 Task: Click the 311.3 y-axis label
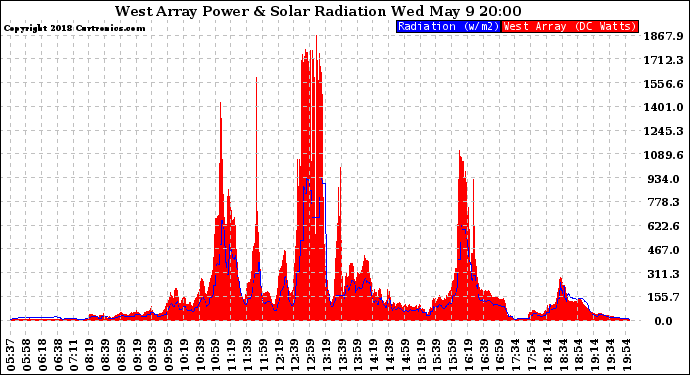[664, 274]
